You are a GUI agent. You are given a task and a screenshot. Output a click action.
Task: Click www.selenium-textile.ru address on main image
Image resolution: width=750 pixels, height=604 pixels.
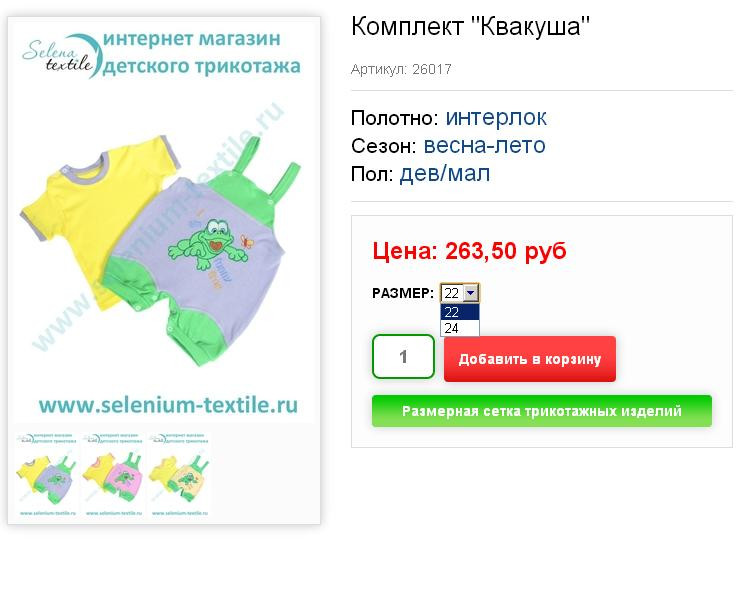point(168,405)
